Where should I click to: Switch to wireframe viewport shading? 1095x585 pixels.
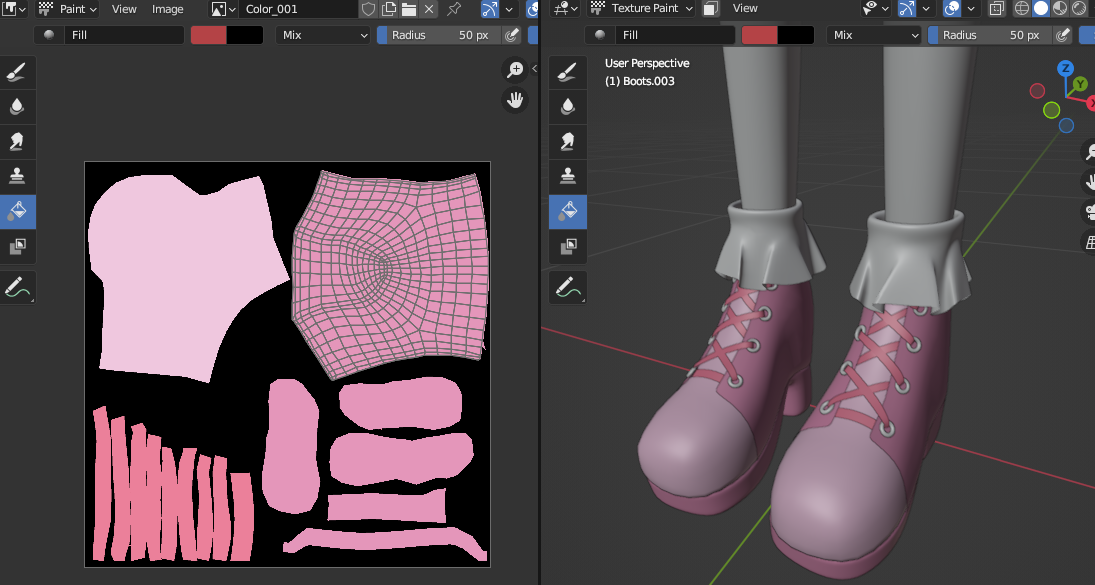[x=1022, y=8]
